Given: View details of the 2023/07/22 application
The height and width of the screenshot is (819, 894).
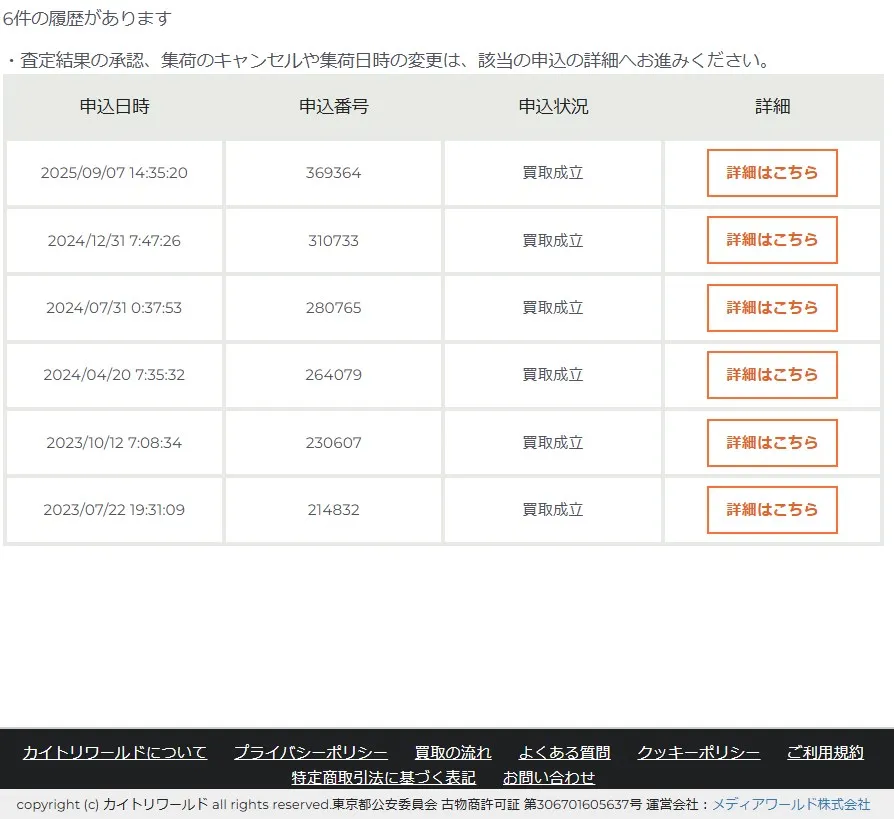Looking at the screenshot, I should click(x=771, y=510).
